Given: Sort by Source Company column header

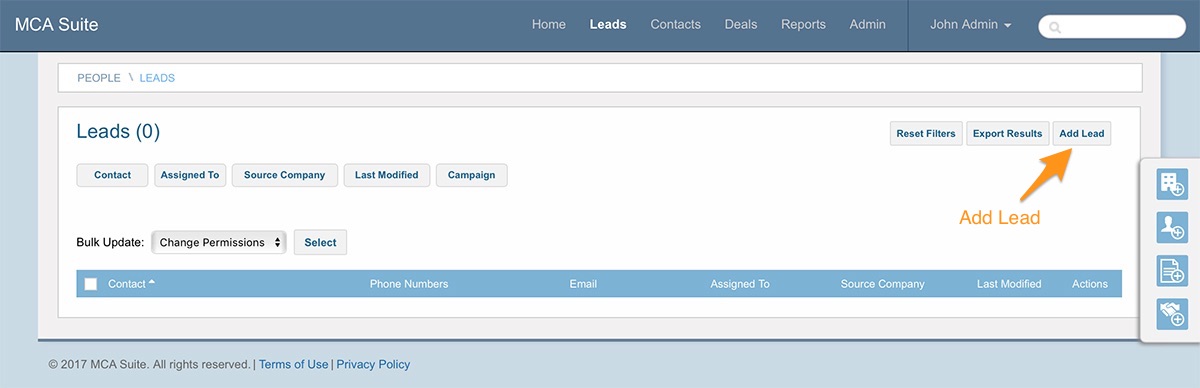Looking at the screenshot, I should (x=883, y=284).
